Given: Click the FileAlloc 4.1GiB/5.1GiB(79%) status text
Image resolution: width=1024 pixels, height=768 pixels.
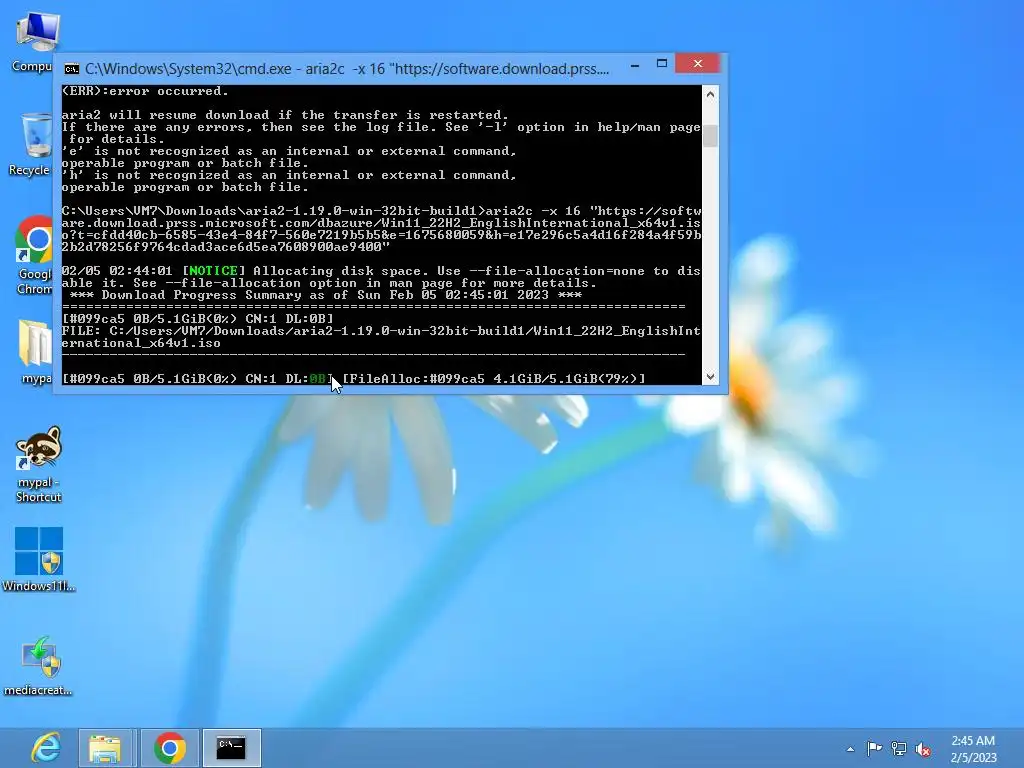Looking at the screenshot, I should (494, 378).
